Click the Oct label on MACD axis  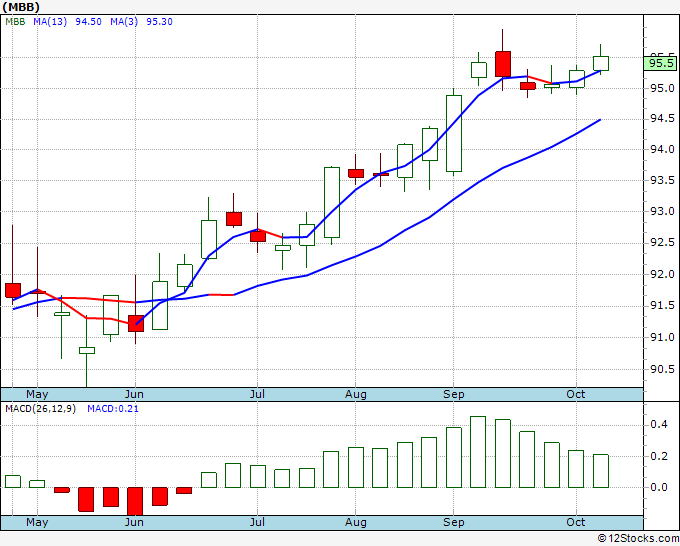[x=576, y=522]
